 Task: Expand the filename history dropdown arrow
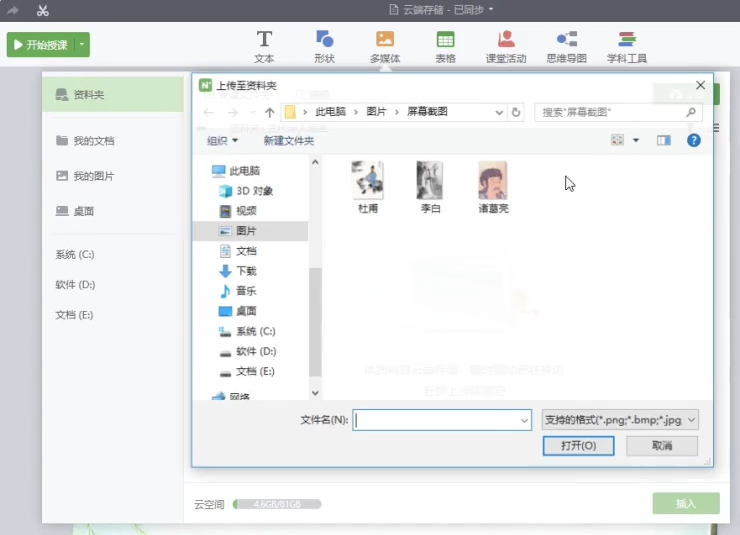point(524,420)
